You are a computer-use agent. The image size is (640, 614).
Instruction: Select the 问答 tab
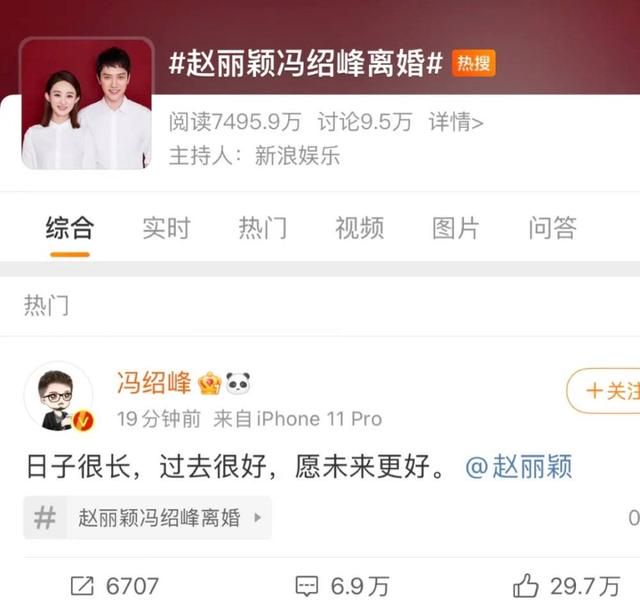click(553, 228)
